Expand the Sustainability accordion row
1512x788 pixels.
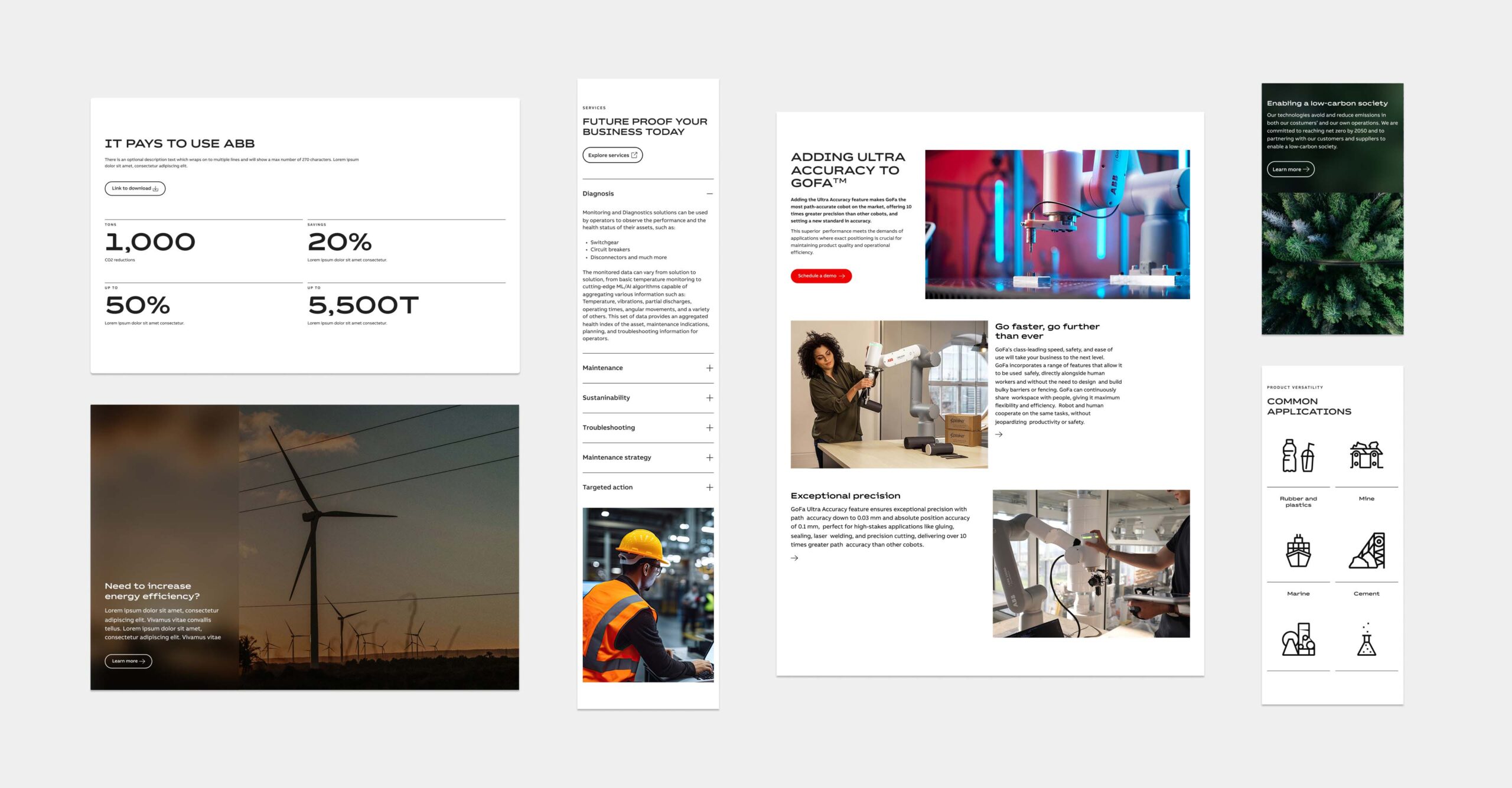pyautogui.click(x=648, y=398)
